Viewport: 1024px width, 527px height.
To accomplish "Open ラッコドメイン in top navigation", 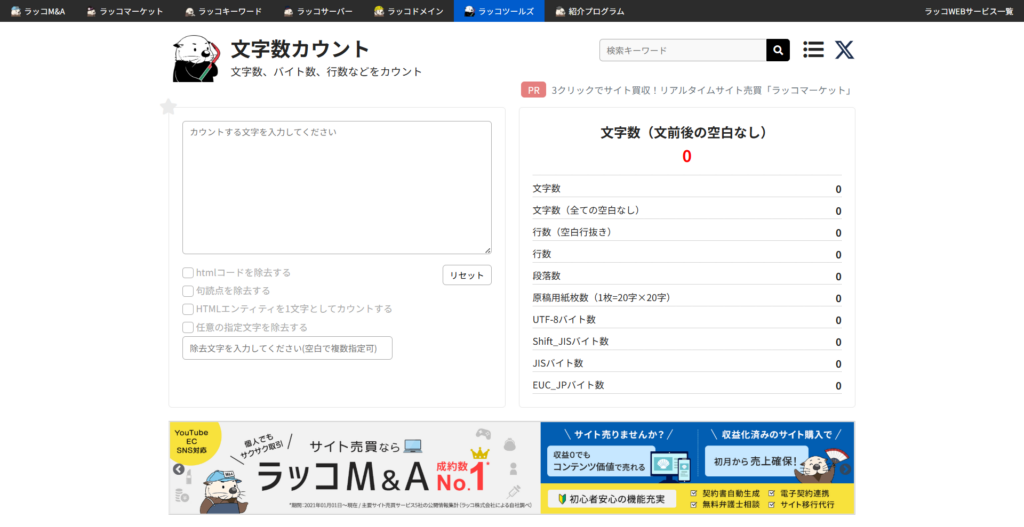I will coord(408,11).
